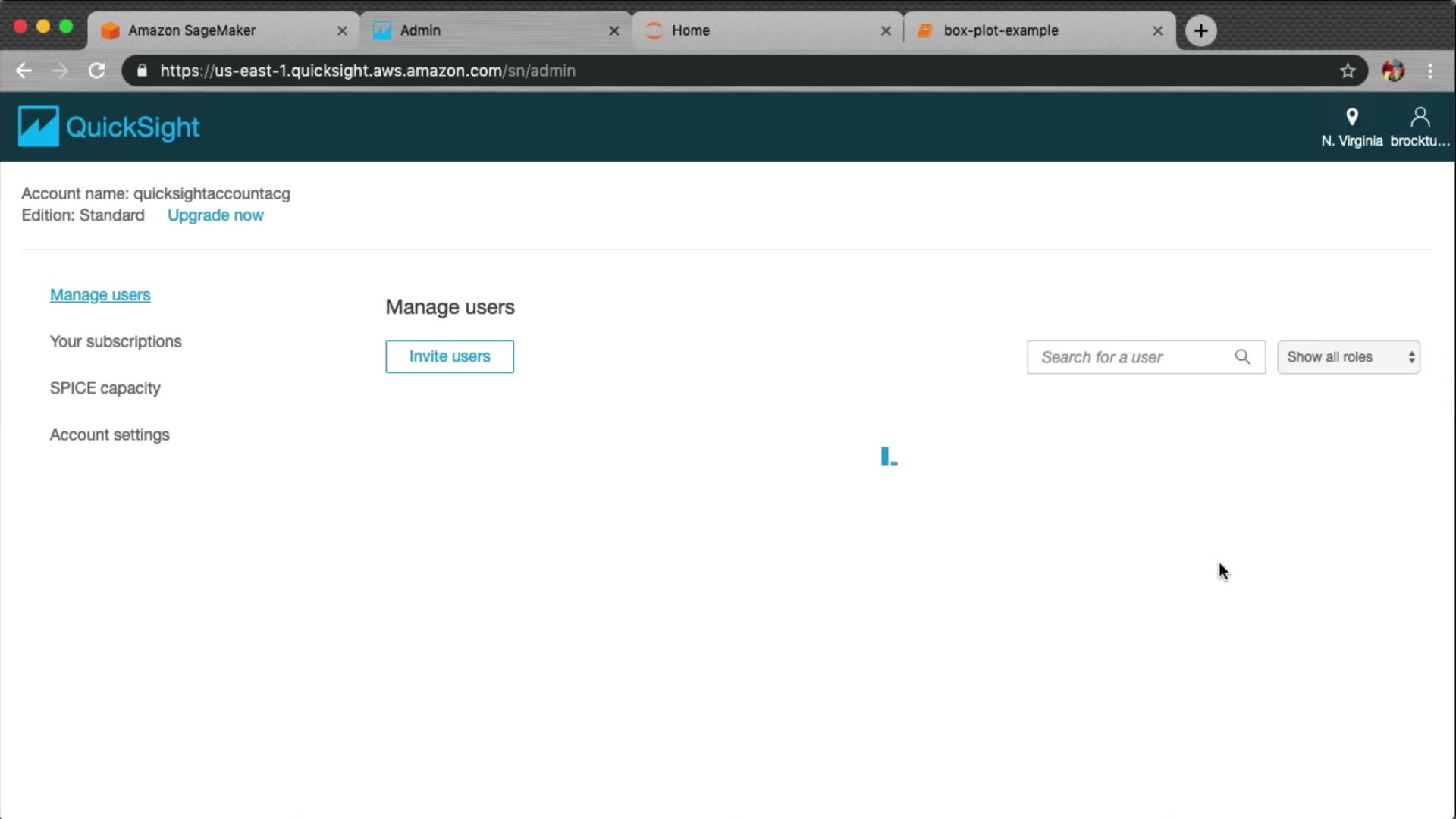
Task: Click the Invite users button
Action: coord(449,356)
